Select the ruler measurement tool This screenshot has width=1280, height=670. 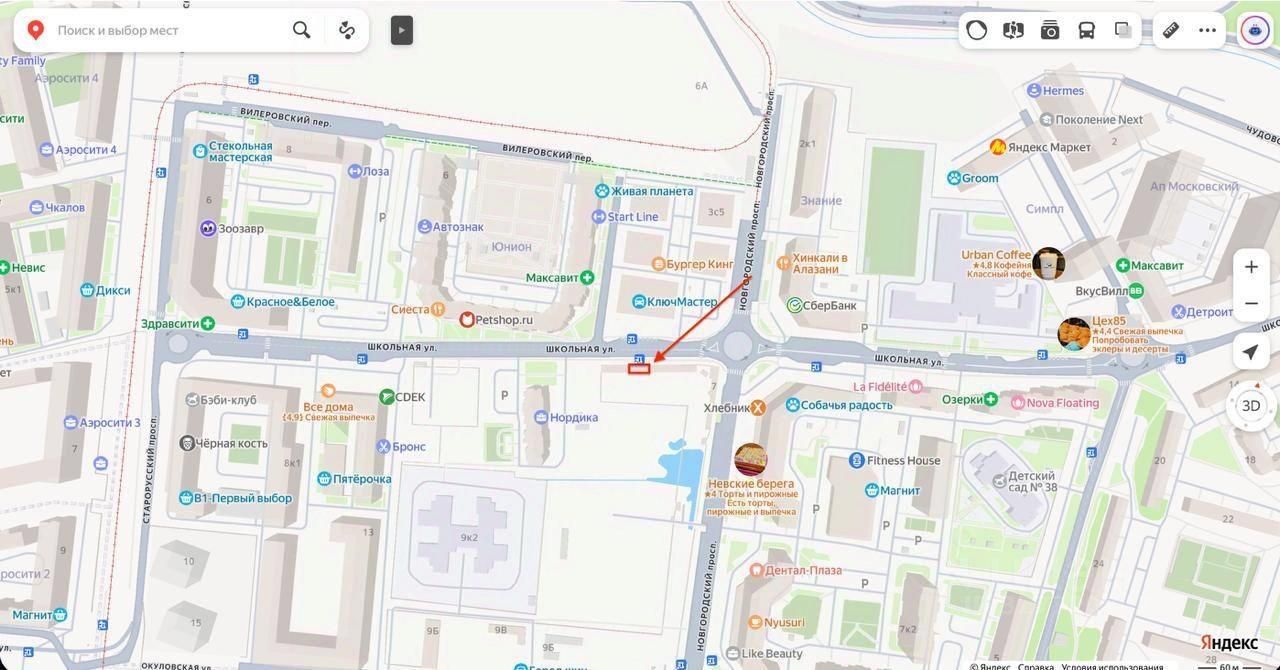pos(1170,30)
